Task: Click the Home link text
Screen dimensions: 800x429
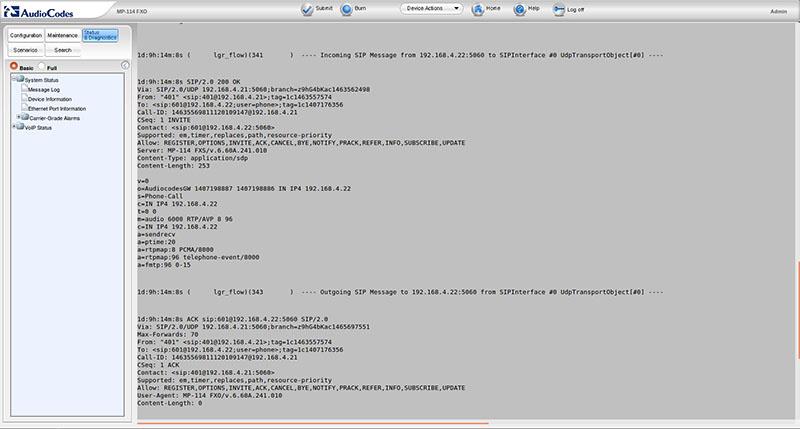Action: point(493,8)
